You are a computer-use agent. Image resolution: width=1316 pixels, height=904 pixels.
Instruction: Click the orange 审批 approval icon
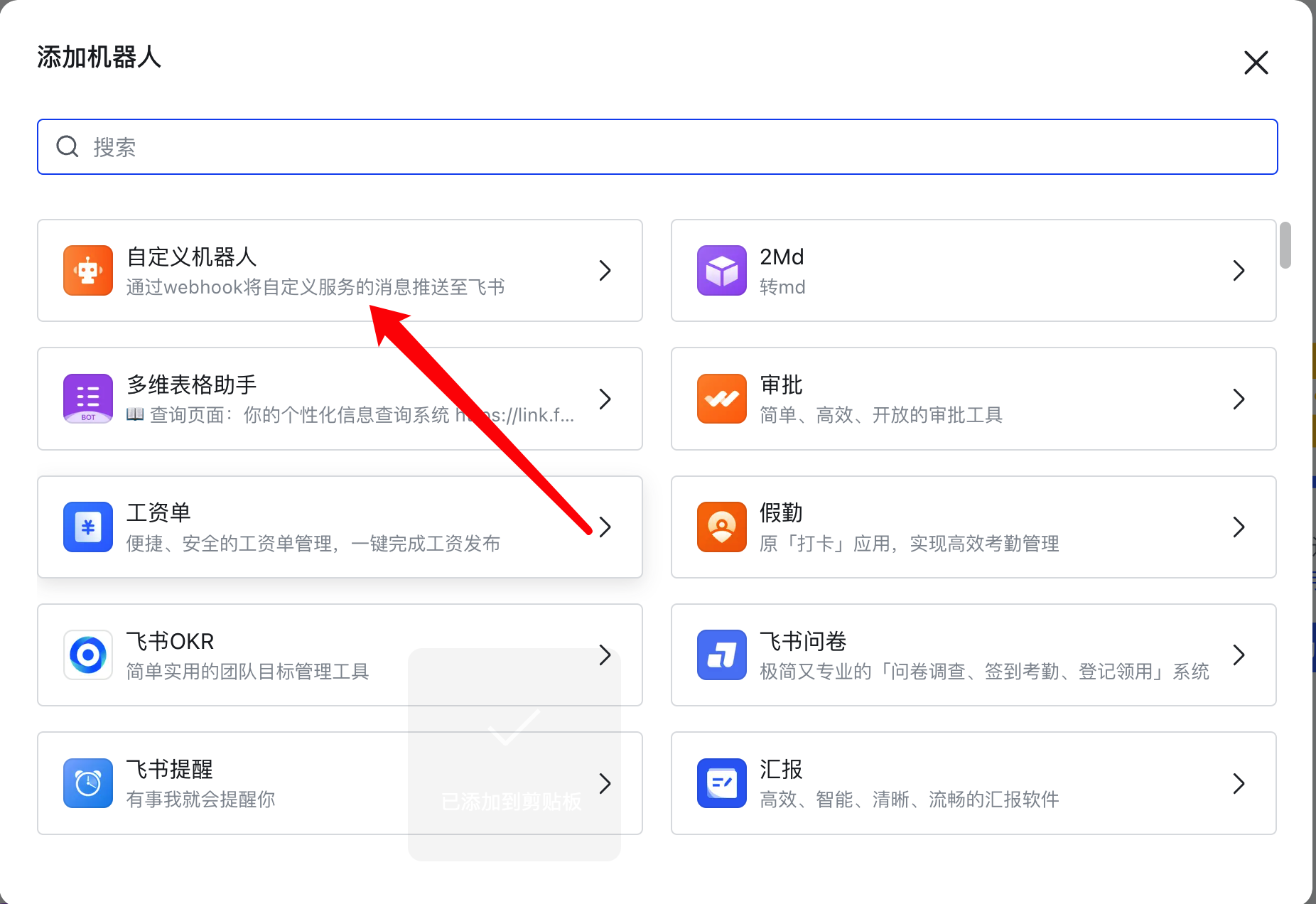(x=722, y=399)
